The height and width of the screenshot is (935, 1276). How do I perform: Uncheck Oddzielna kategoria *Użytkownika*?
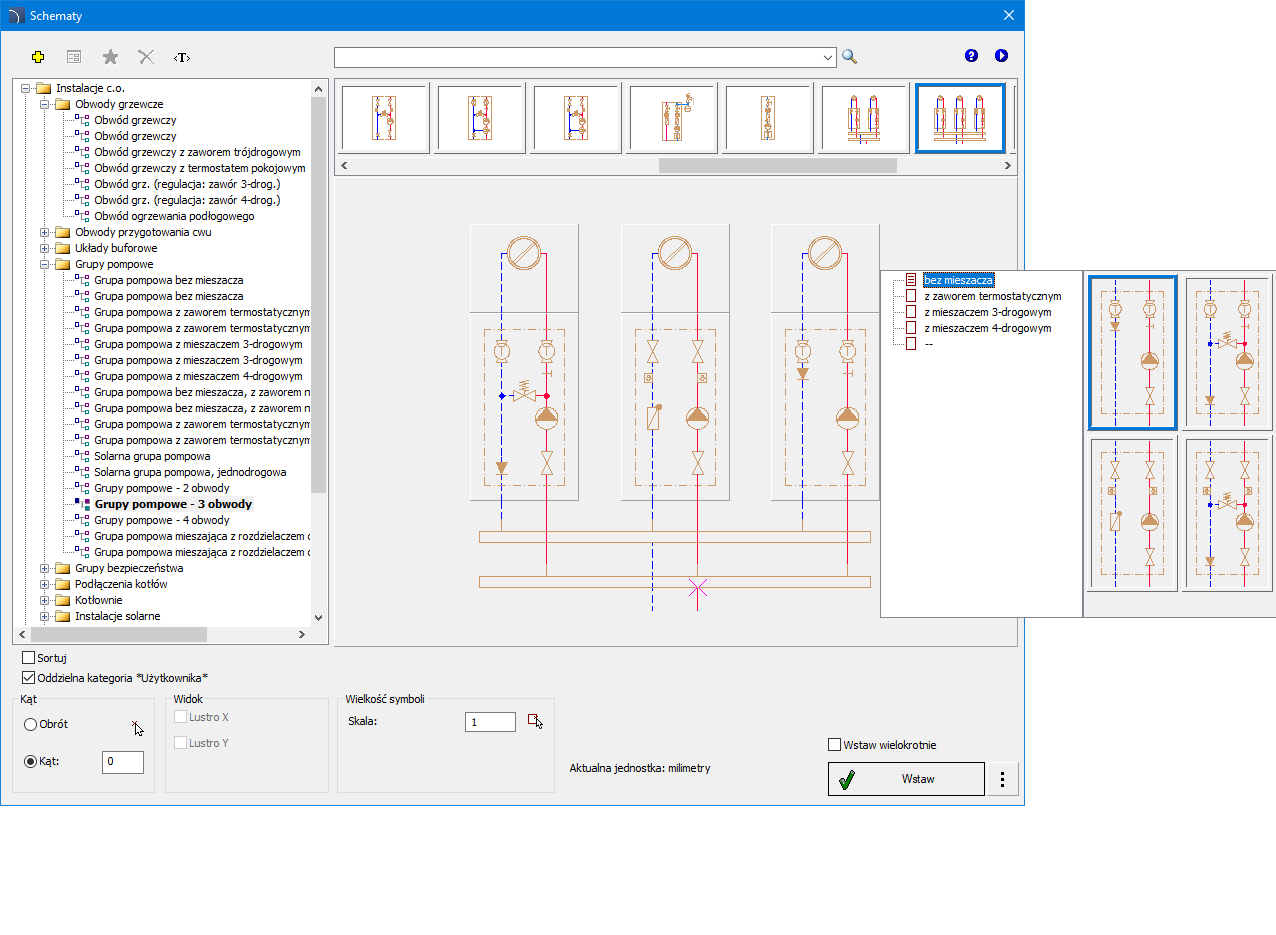coord(29,677)
